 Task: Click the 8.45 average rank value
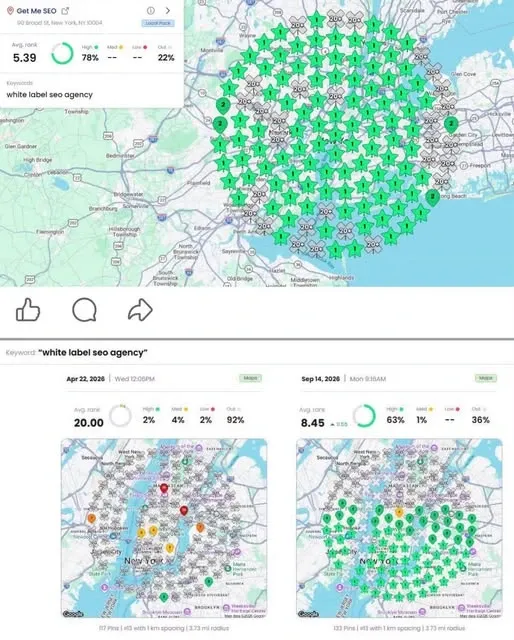pyautogui.click(x=313, y=423)
